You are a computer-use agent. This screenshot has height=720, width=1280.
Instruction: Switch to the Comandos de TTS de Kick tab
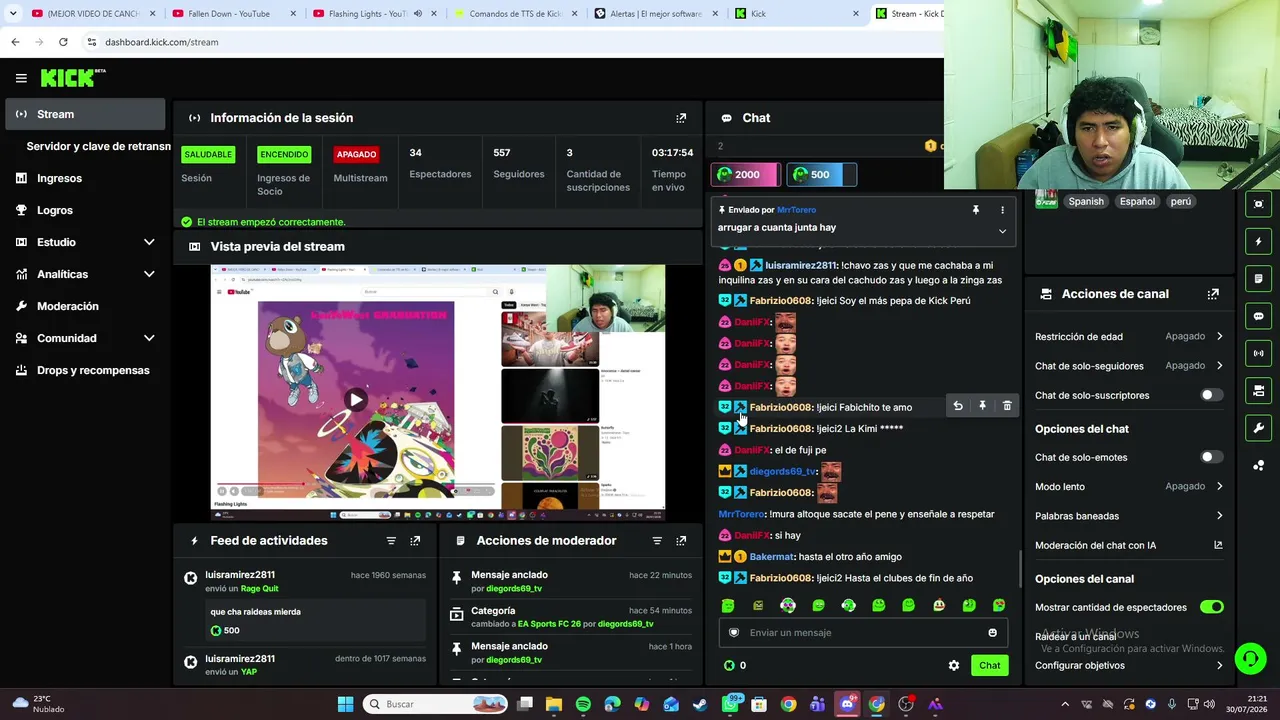[515, 14]
